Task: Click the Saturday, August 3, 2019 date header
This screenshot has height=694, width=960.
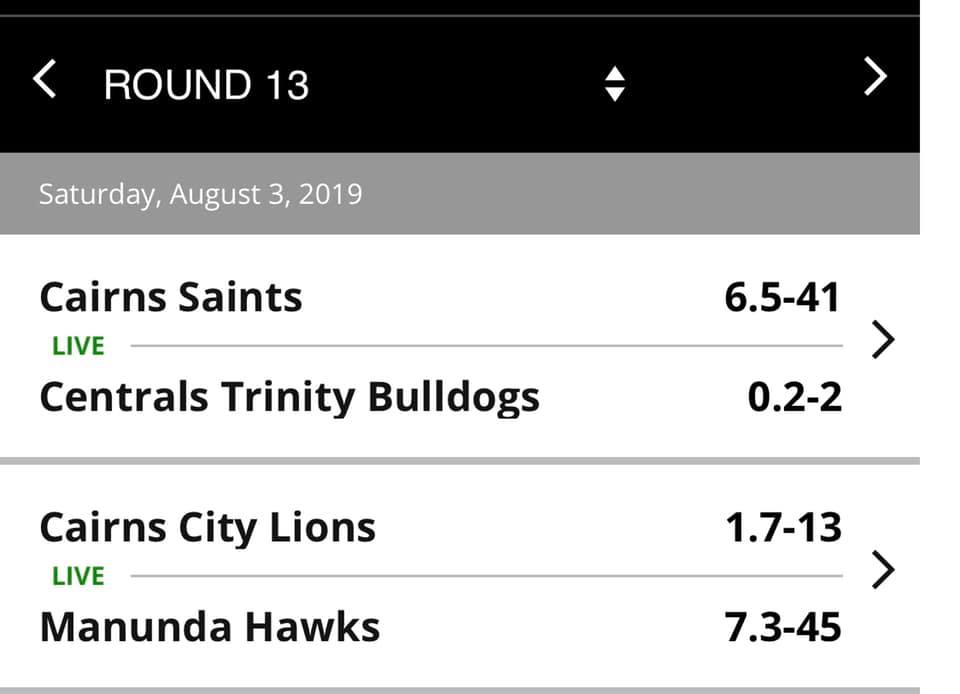Action: 201,194
